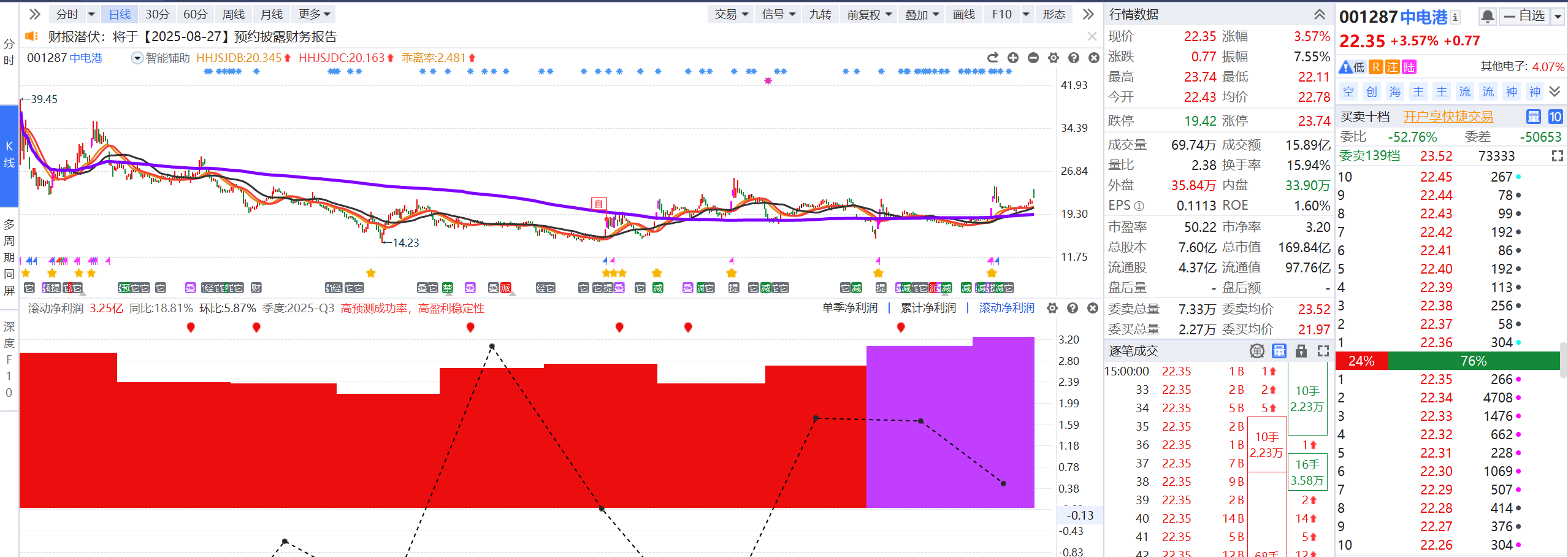Click the EPS info circle icon
Viewport: 1568px width, 557px height.
point(1139,206)
